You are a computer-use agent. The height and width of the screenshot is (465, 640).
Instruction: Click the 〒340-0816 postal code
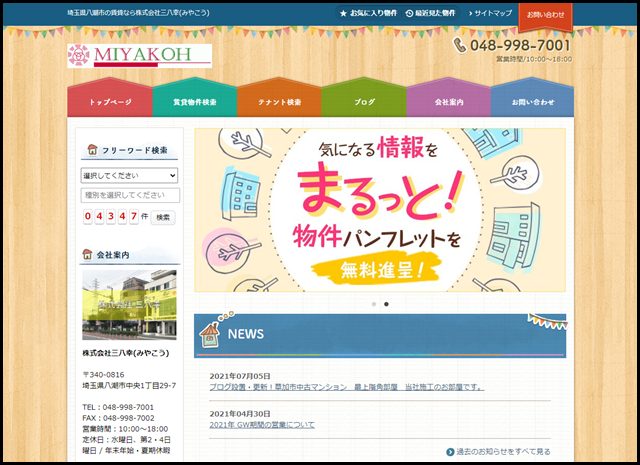103,374
